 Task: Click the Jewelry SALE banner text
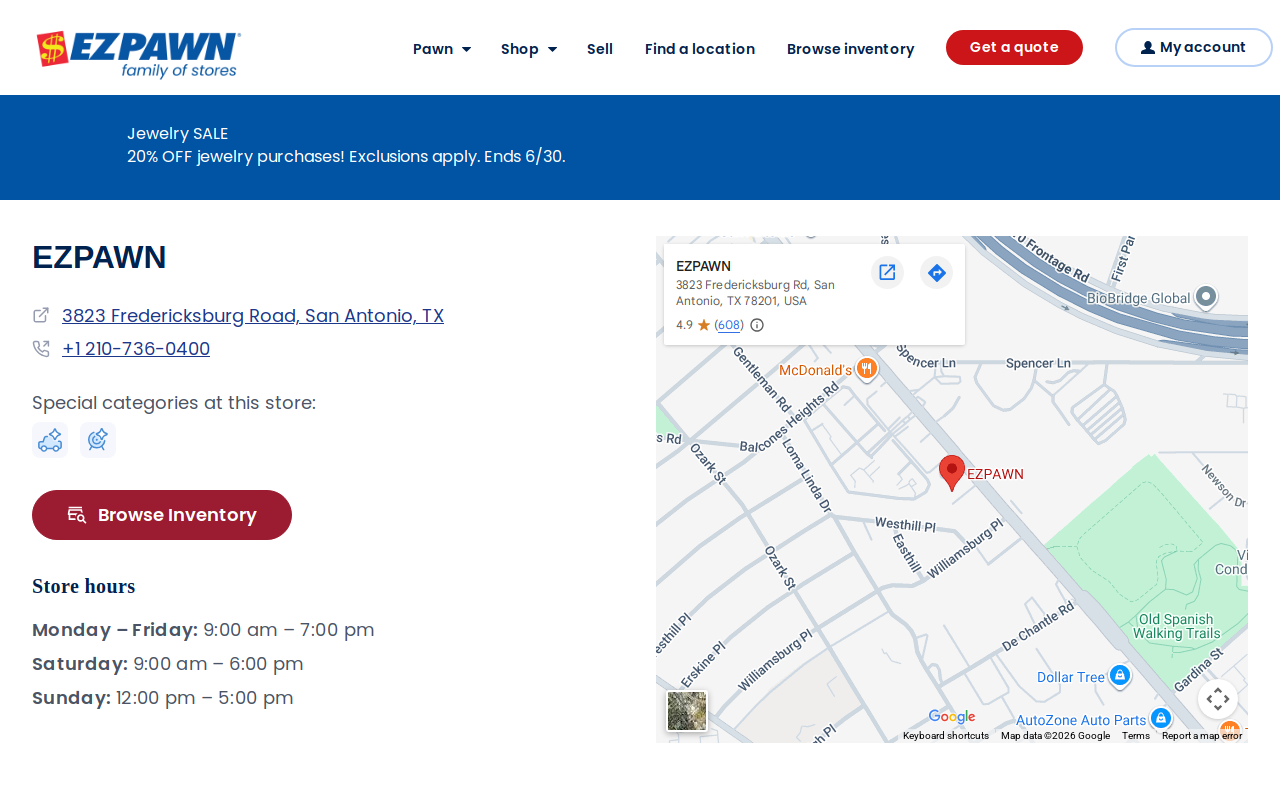click(178, 133)
